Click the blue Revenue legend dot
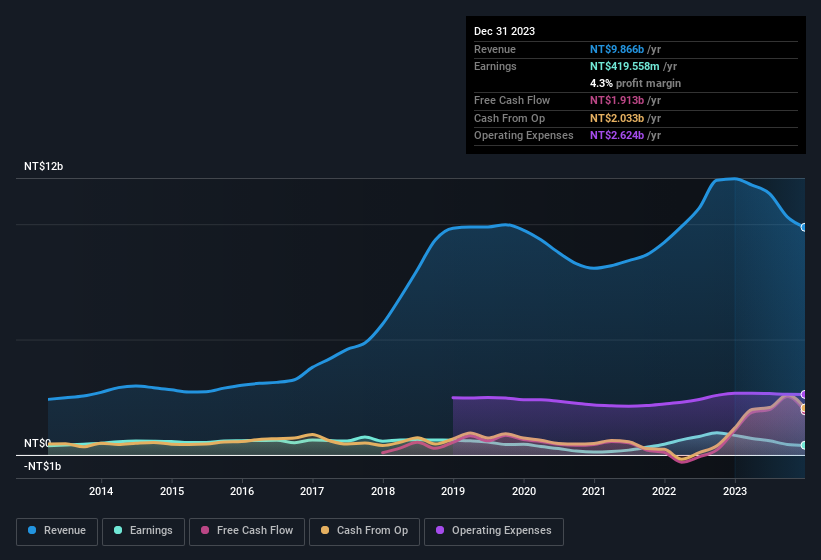 pyautogui.click(x=32, y=531)
